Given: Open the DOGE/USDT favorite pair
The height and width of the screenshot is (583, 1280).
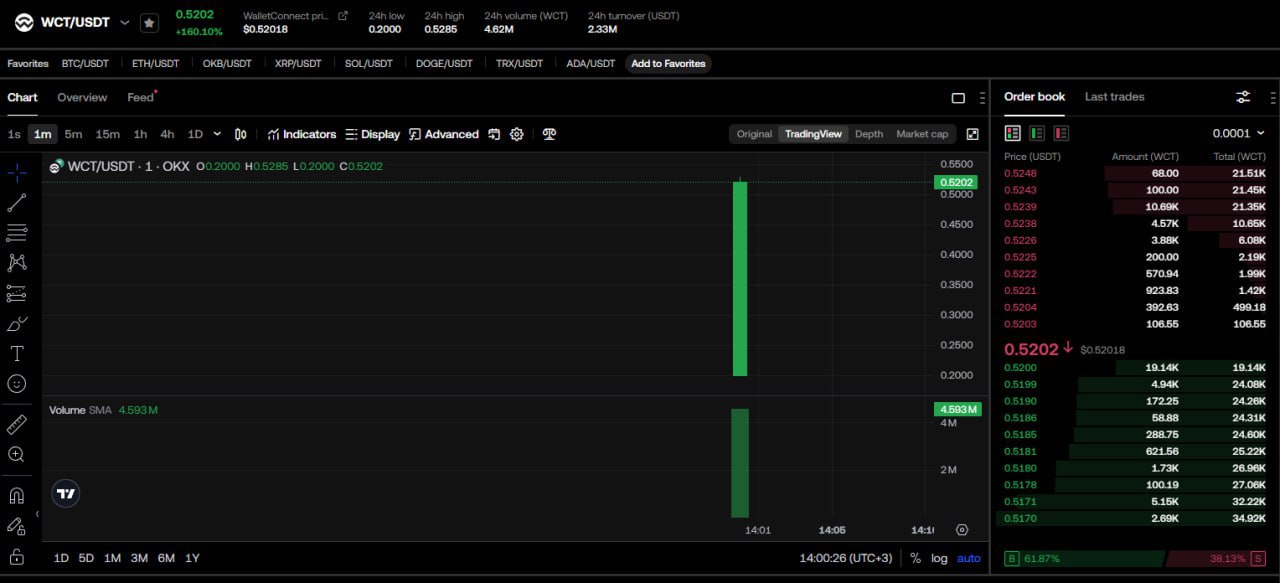Looking at the screenshot, I should tap(444, 63).
